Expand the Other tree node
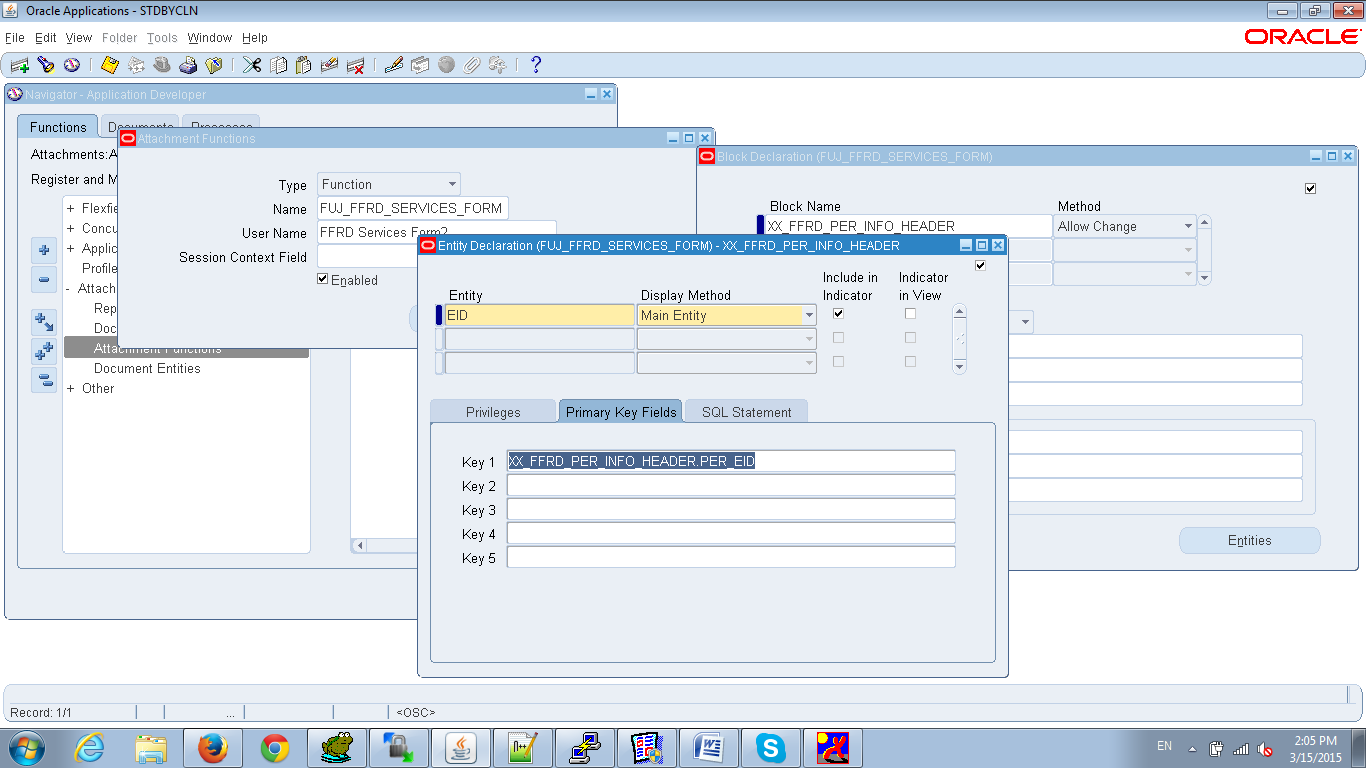Viewport: 1366px width, 768px height. coord(71,389)
